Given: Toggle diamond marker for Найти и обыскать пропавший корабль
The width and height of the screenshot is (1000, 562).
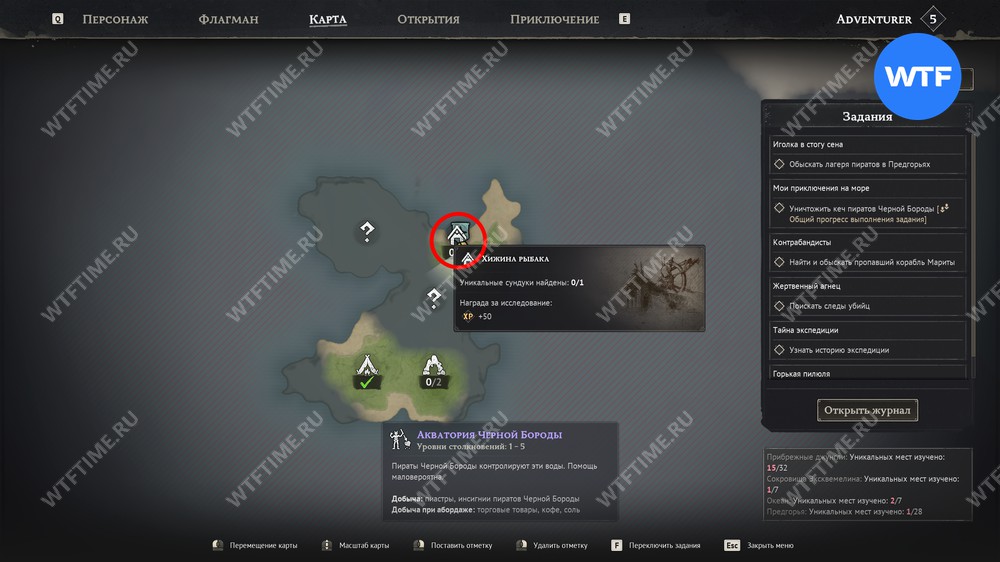Looking at the screenshot, I should 779,262.
